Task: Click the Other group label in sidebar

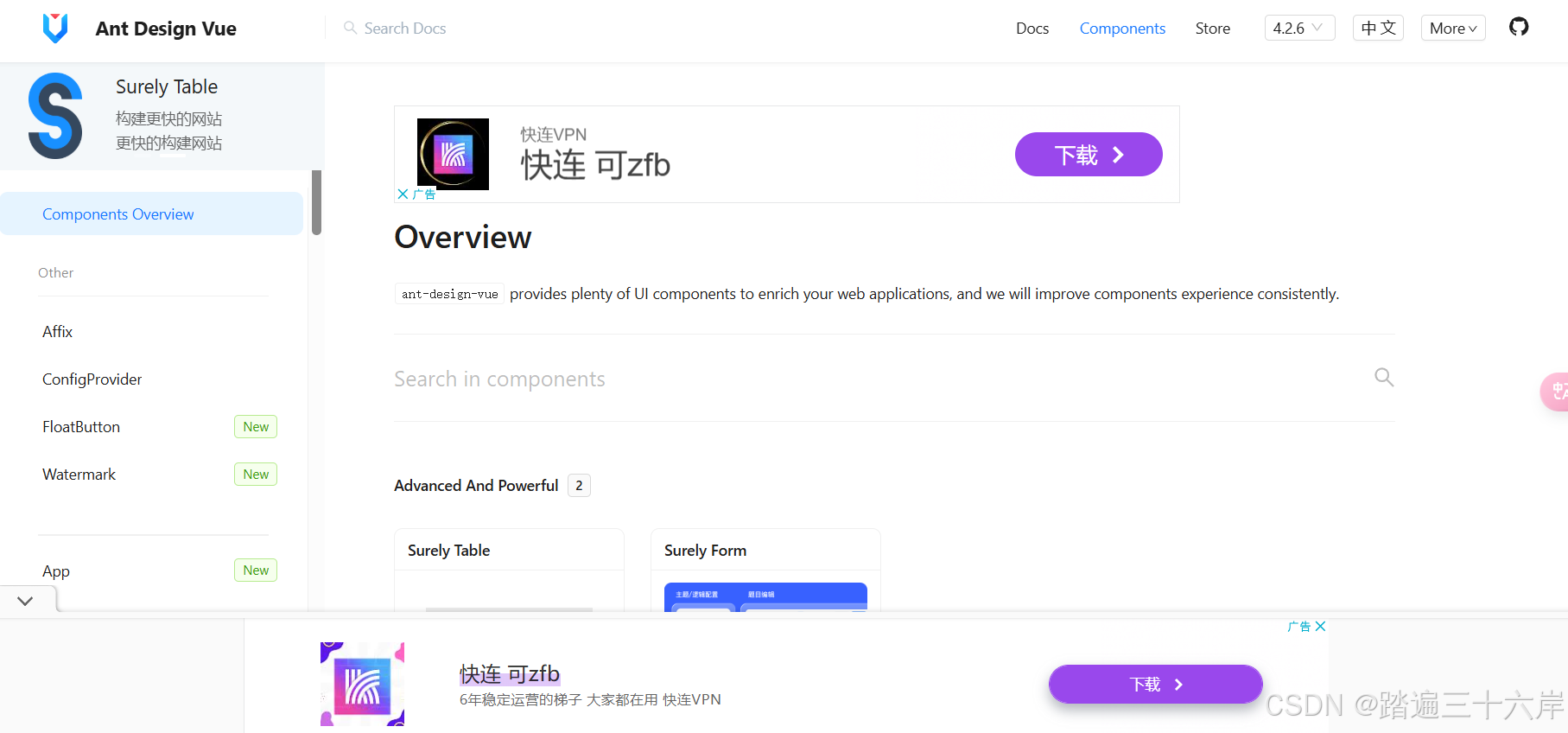Action: pos(56,273)
